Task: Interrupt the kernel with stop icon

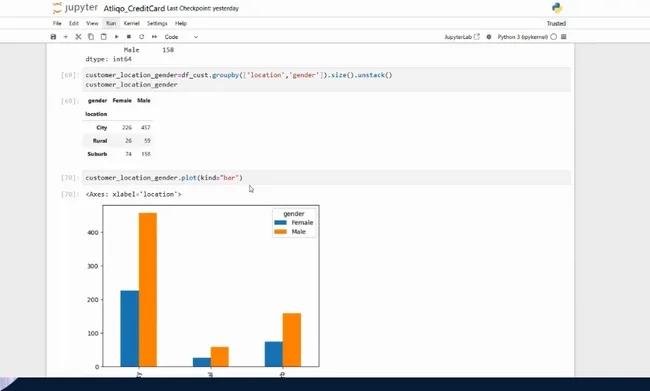Action: coord(129,37)
